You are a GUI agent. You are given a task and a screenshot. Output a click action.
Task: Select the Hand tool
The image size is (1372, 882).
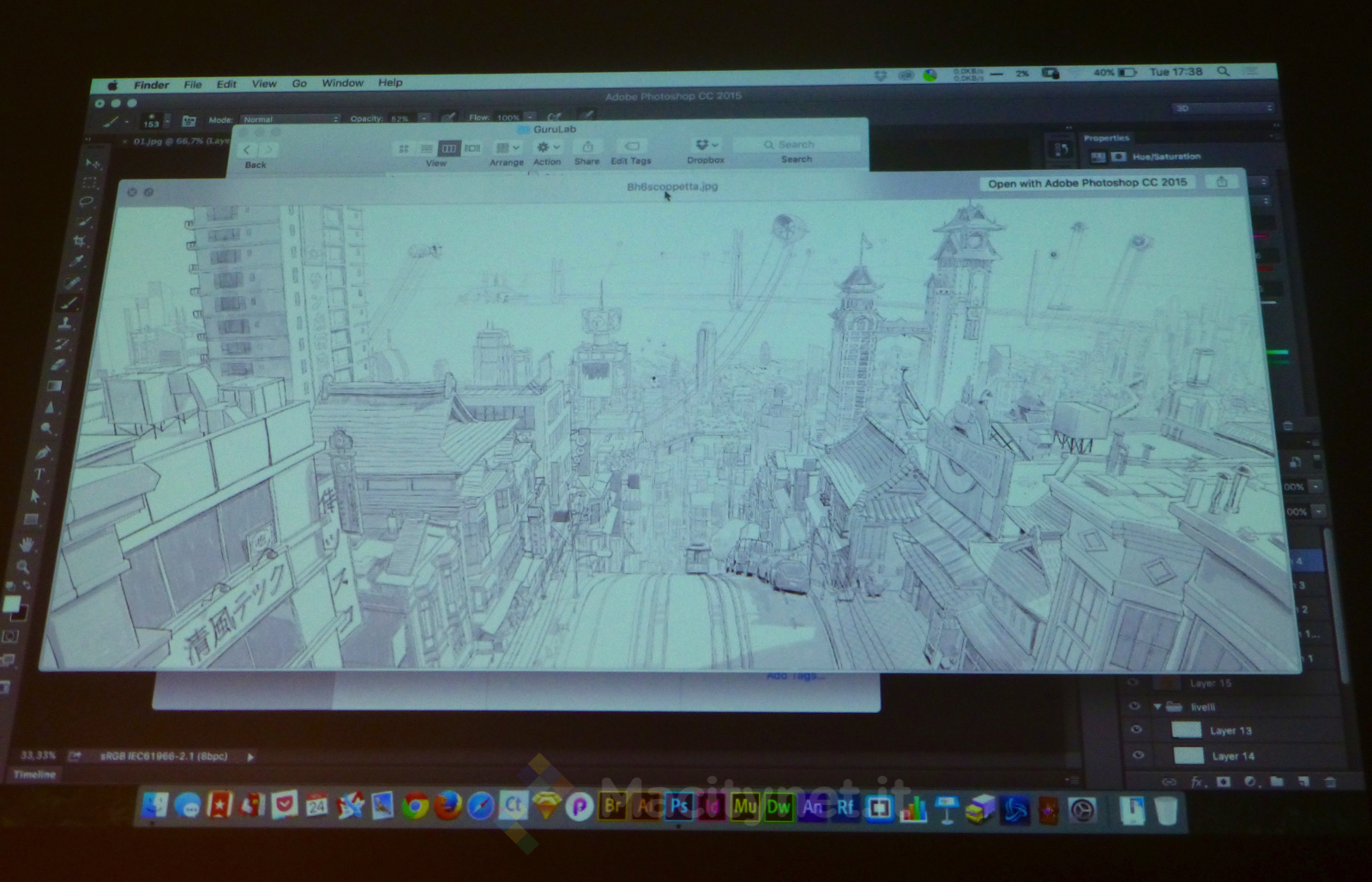pyautogui.click(x=27, y=544)
